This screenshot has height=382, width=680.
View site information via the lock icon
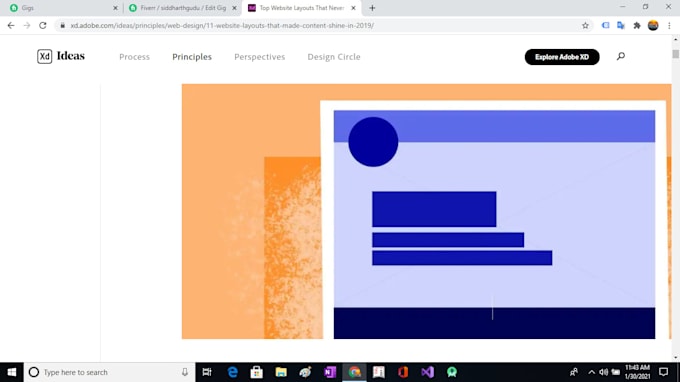62,26
